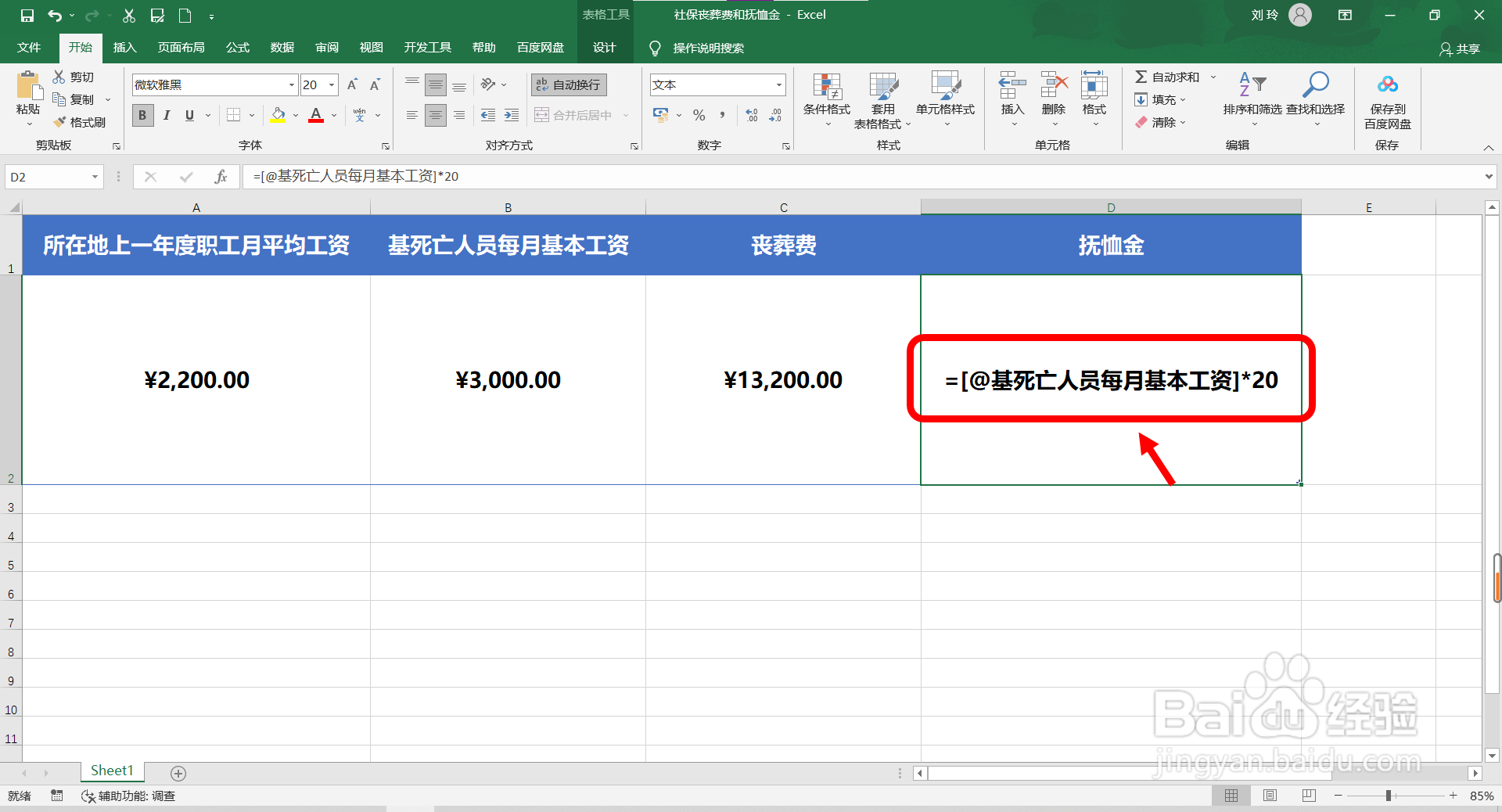The height and width of the screenshot is (812, 1502).
Task: Click the 共享 button
Action: click(1461, 48)
